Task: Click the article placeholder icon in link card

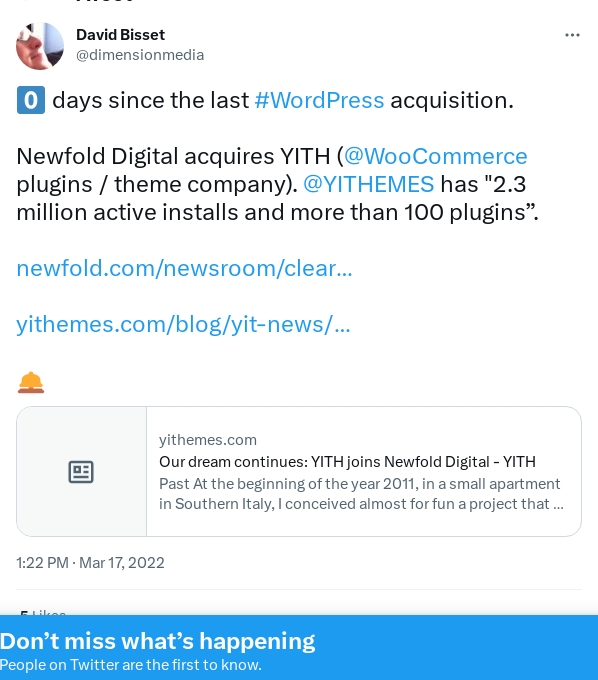Action: (81, 472)
